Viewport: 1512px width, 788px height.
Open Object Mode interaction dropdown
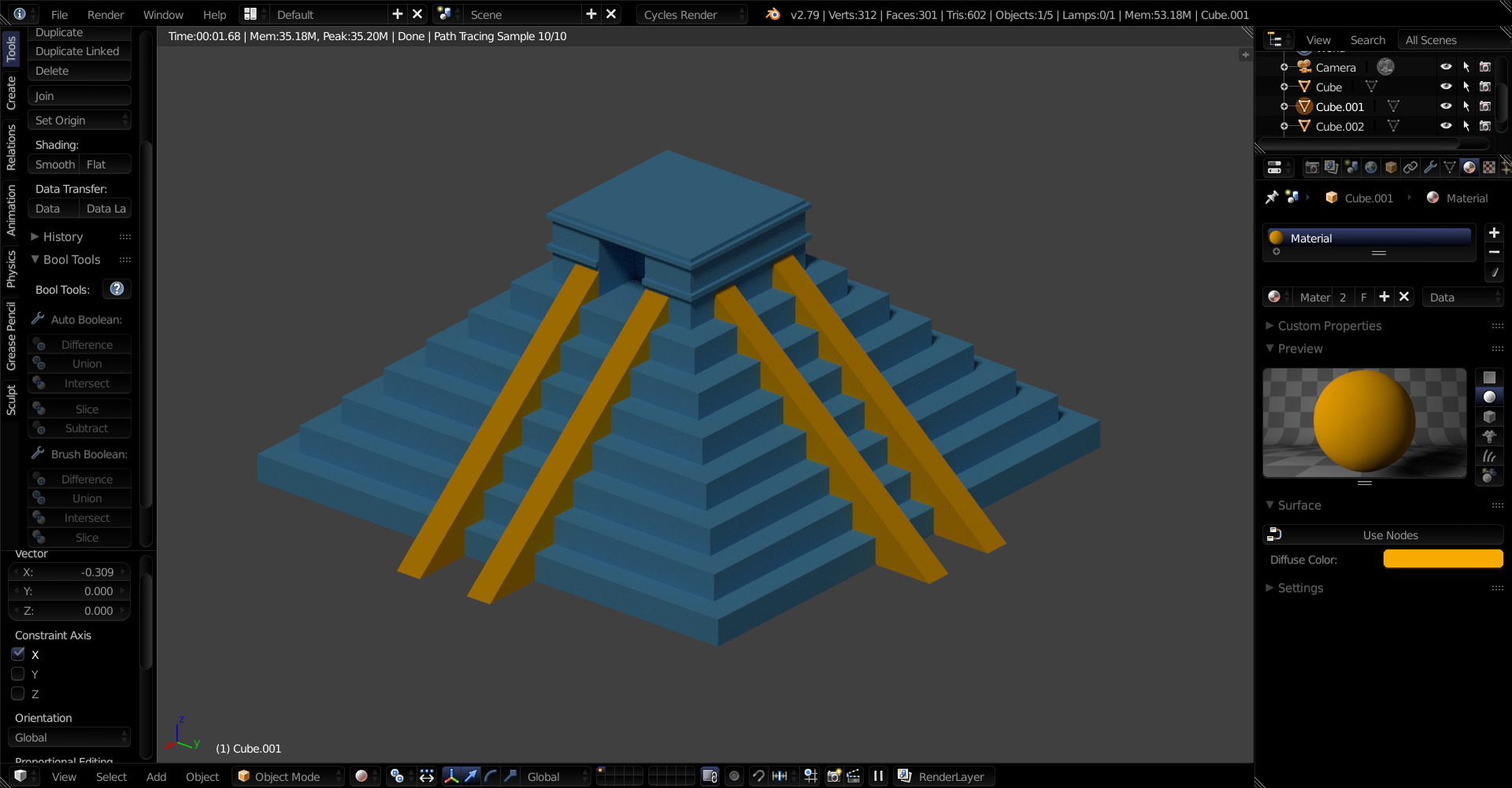(289, 776)
